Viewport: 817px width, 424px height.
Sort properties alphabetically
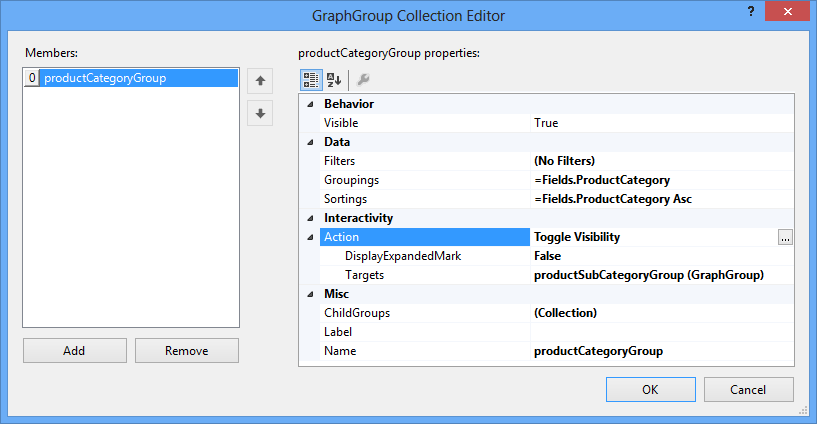[x=334, y=80]
